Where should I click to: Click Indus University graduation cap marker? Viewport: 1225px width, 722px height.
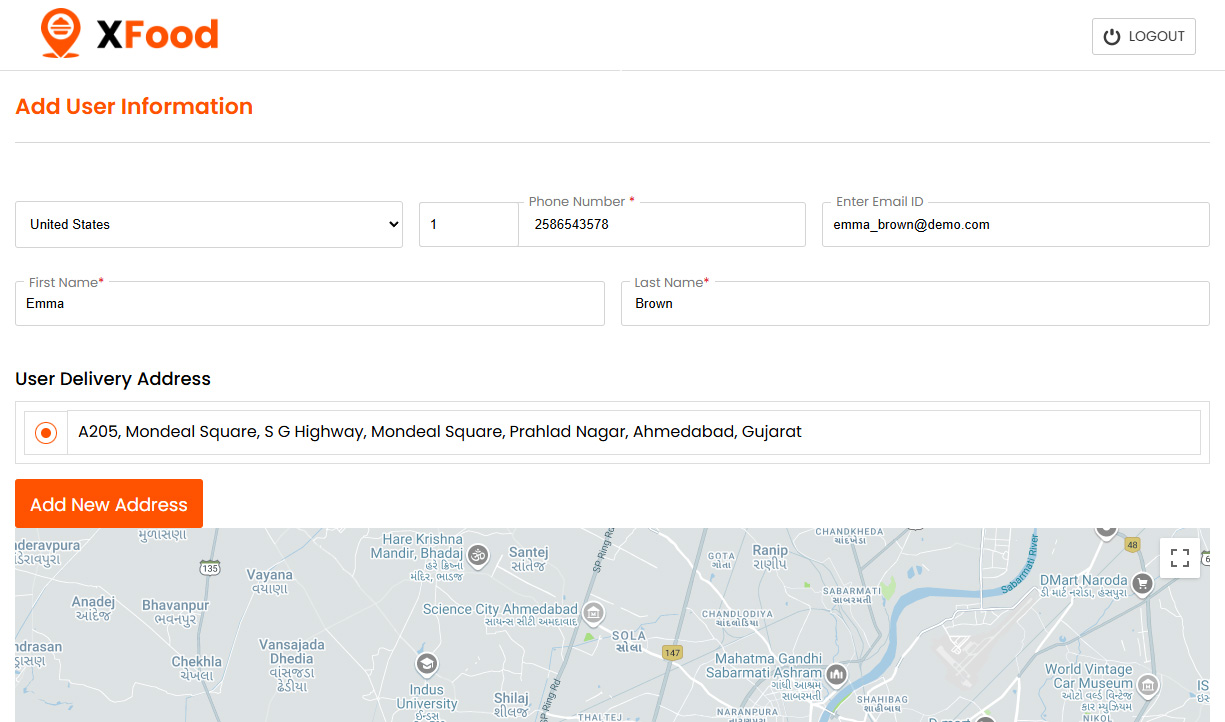click(x=426, y=664)
